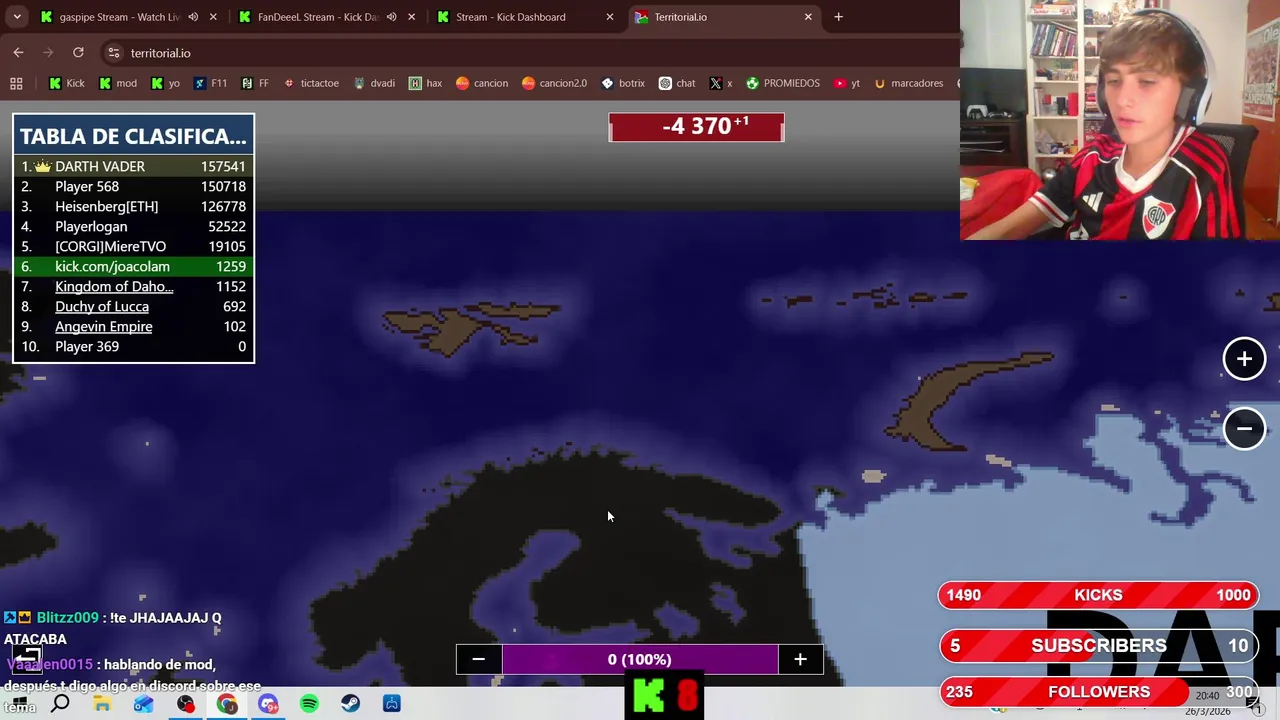
Task: Open File Explorer from the taskbar
Action: coord(102,704)
